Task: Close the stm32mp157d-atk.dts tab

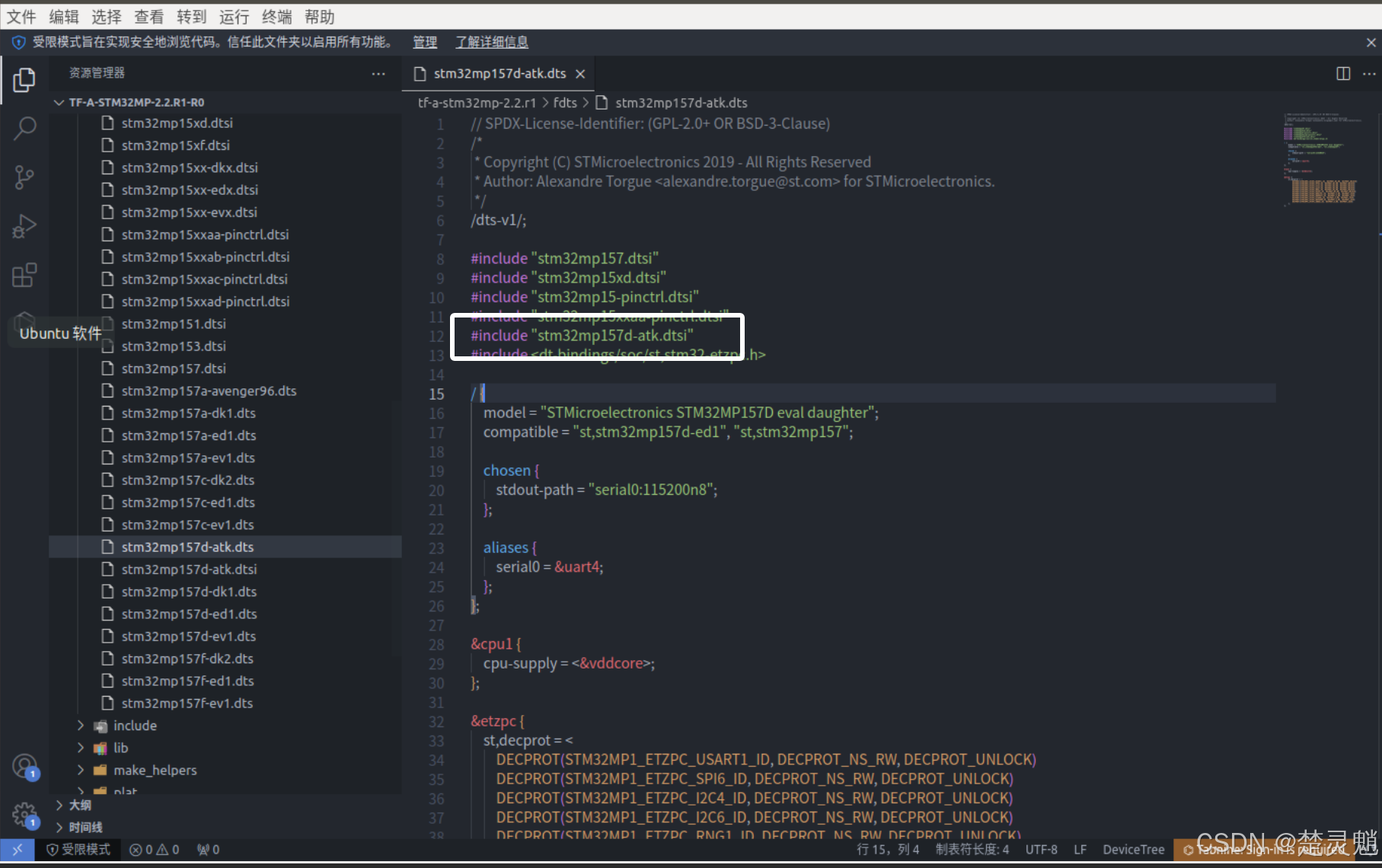Action: [580, 74]
